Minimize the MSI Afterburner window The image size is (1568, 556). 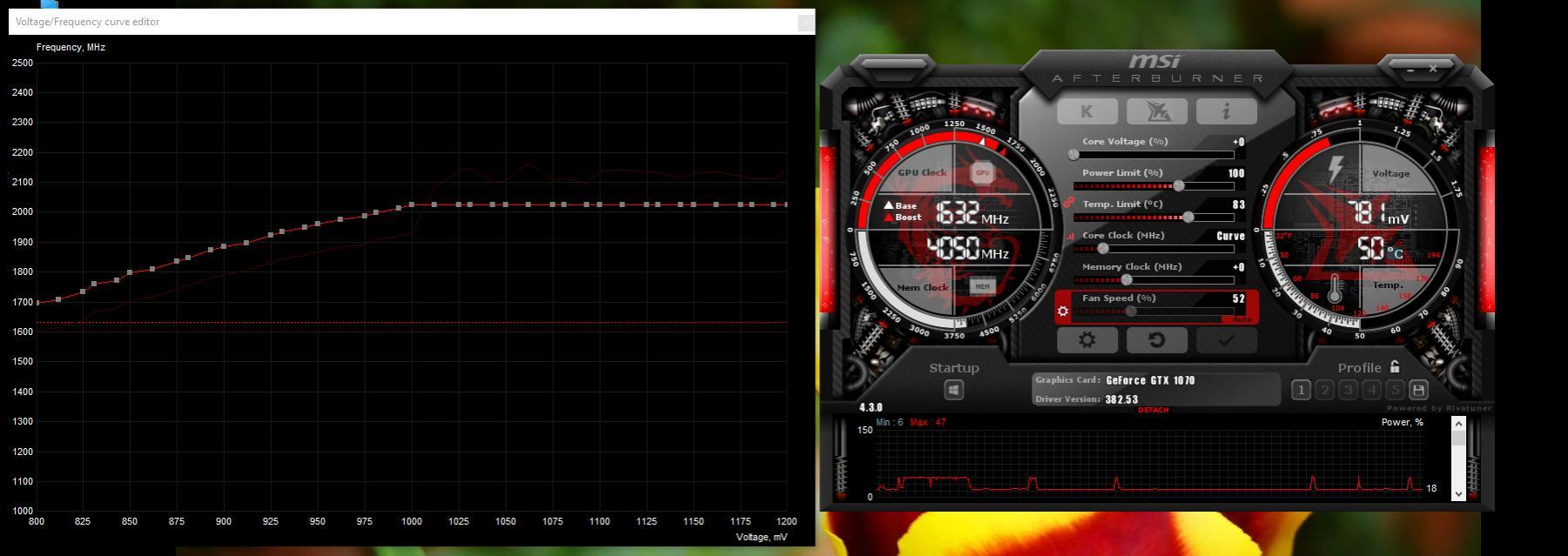[x=1410, y=69]
